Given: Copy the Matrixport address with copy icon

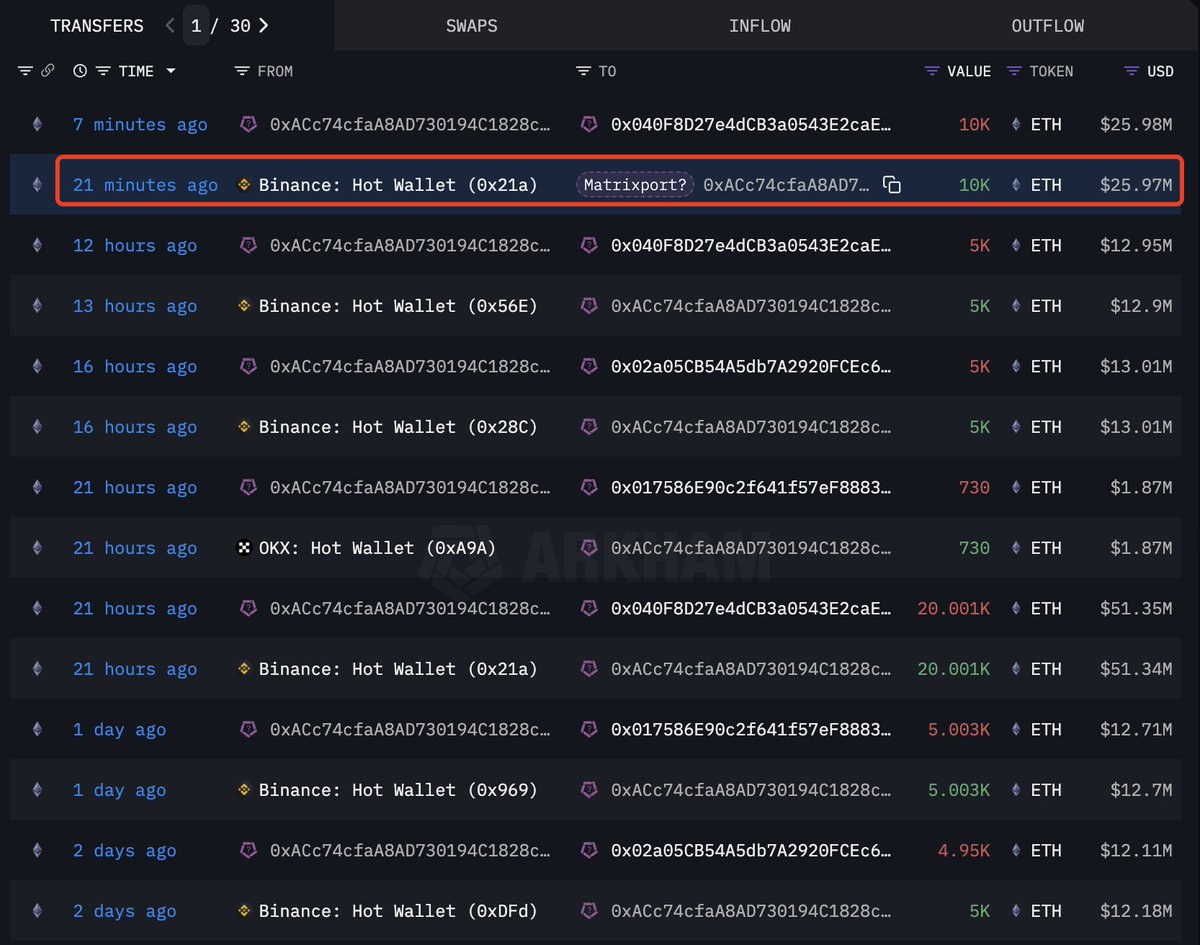Looking at the screenshot, I should (x=892, y=185).
